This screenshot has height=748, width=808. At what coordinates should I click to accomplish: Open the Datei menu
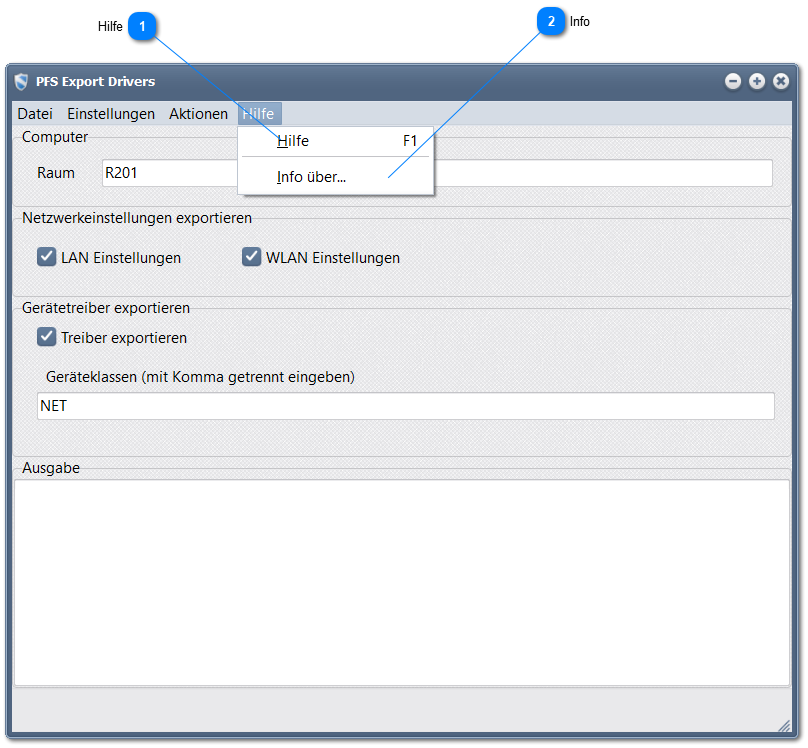pos(35,114)
